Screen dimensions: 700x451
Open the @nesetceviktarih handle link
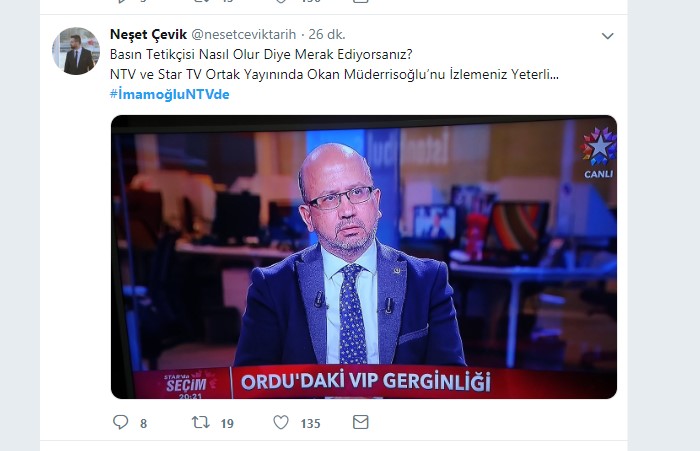click(244, 34)
